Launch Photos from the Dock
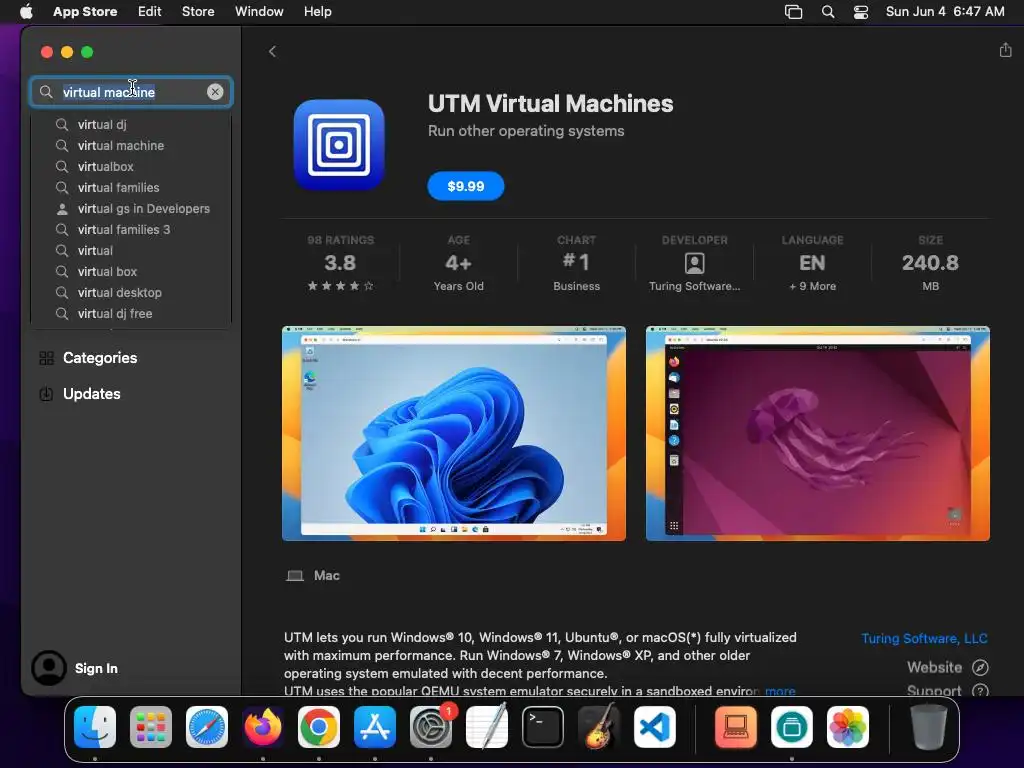The width and height of the screenshot is (1024, 768). tap(848, 727)
